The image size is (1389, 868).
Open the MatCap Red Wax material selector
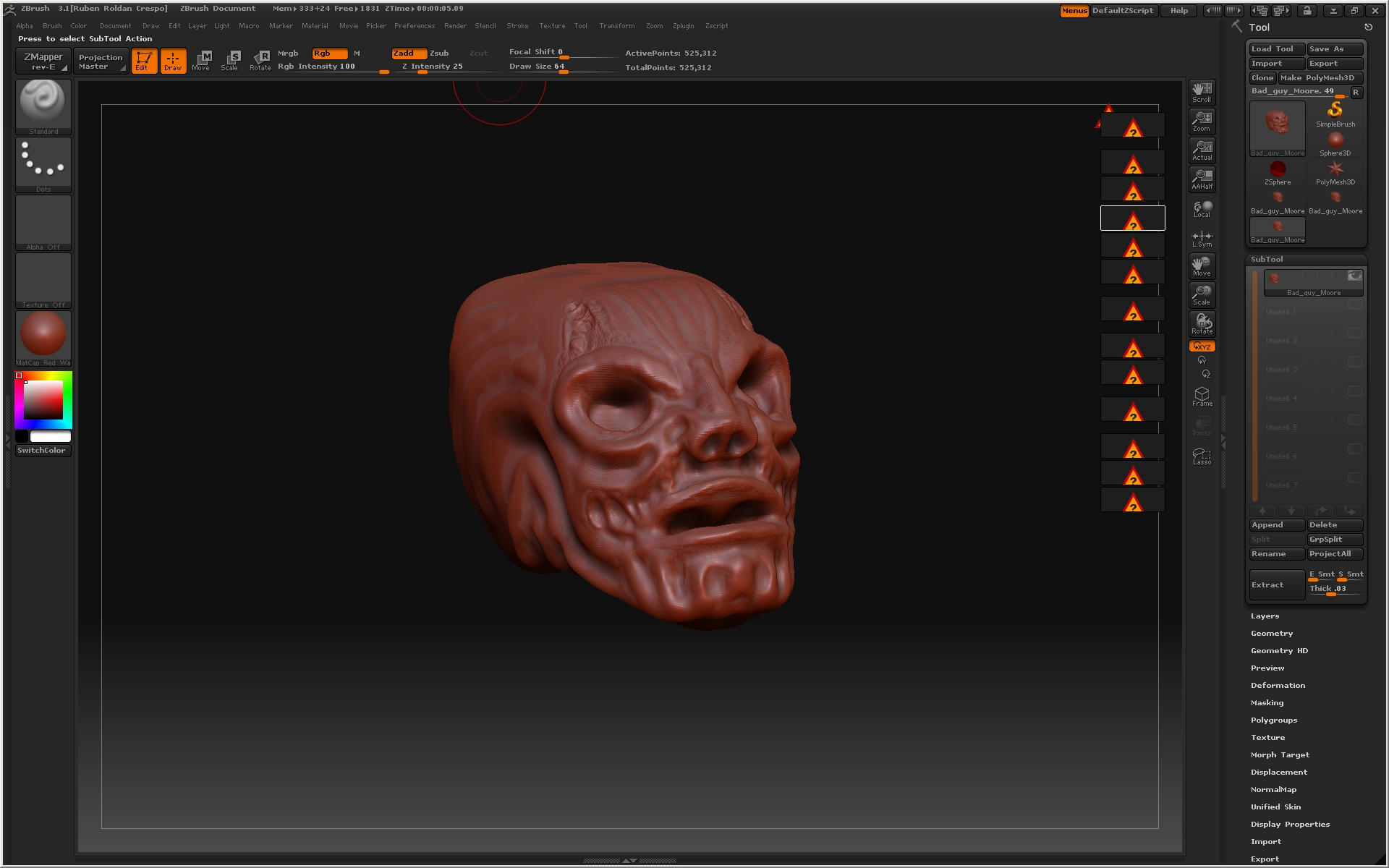pyautogui.click(x=43, y=338)
